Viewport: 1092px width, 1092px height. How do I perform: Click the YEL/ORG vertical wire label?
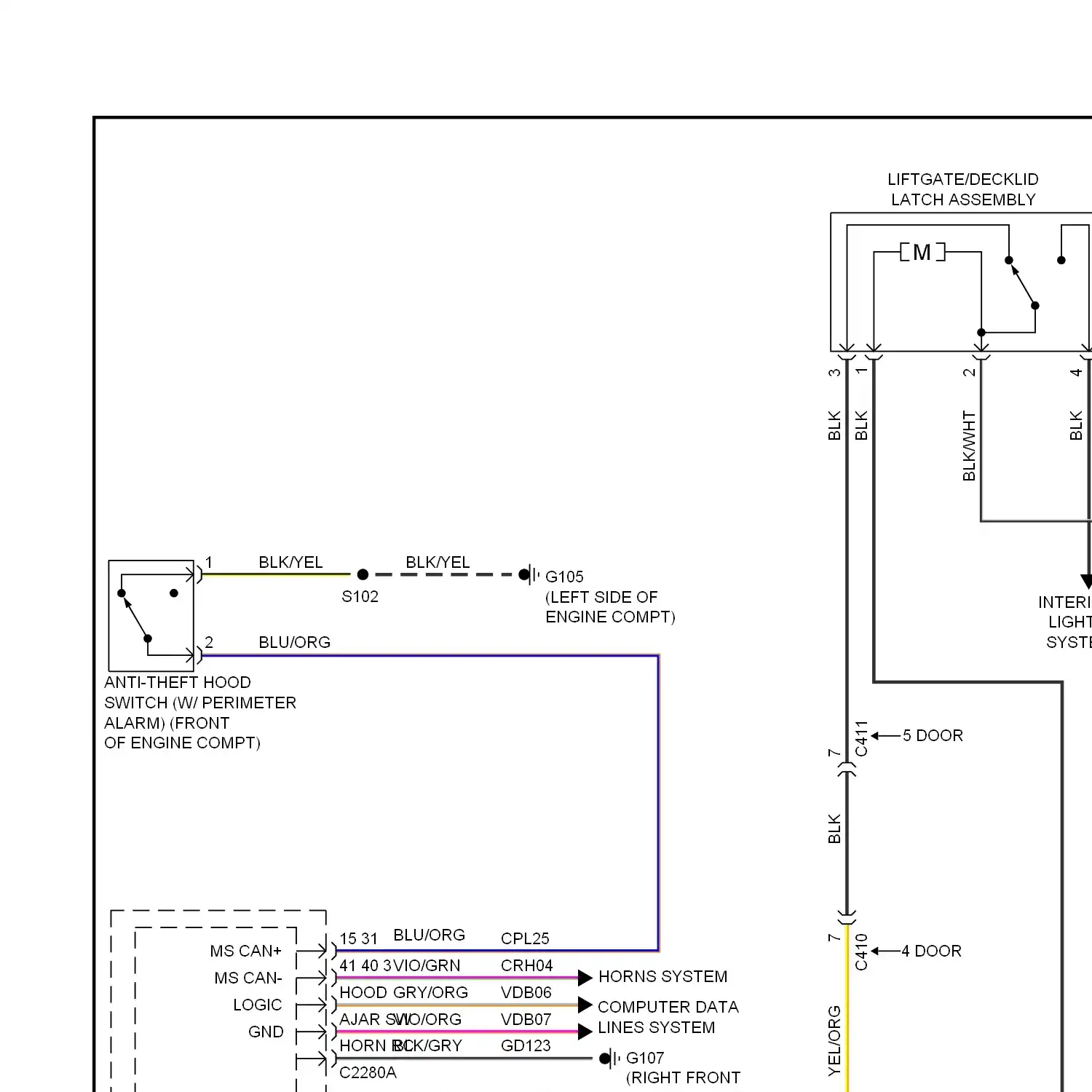click(x=834, y=1041)
